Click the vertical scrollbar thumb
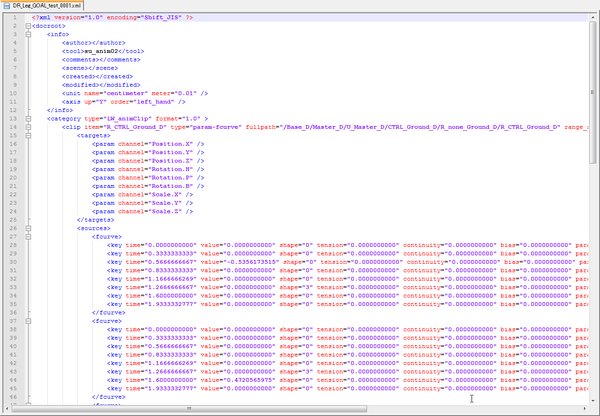Screen dimensions: 600x416 click(x=592, y=92)
